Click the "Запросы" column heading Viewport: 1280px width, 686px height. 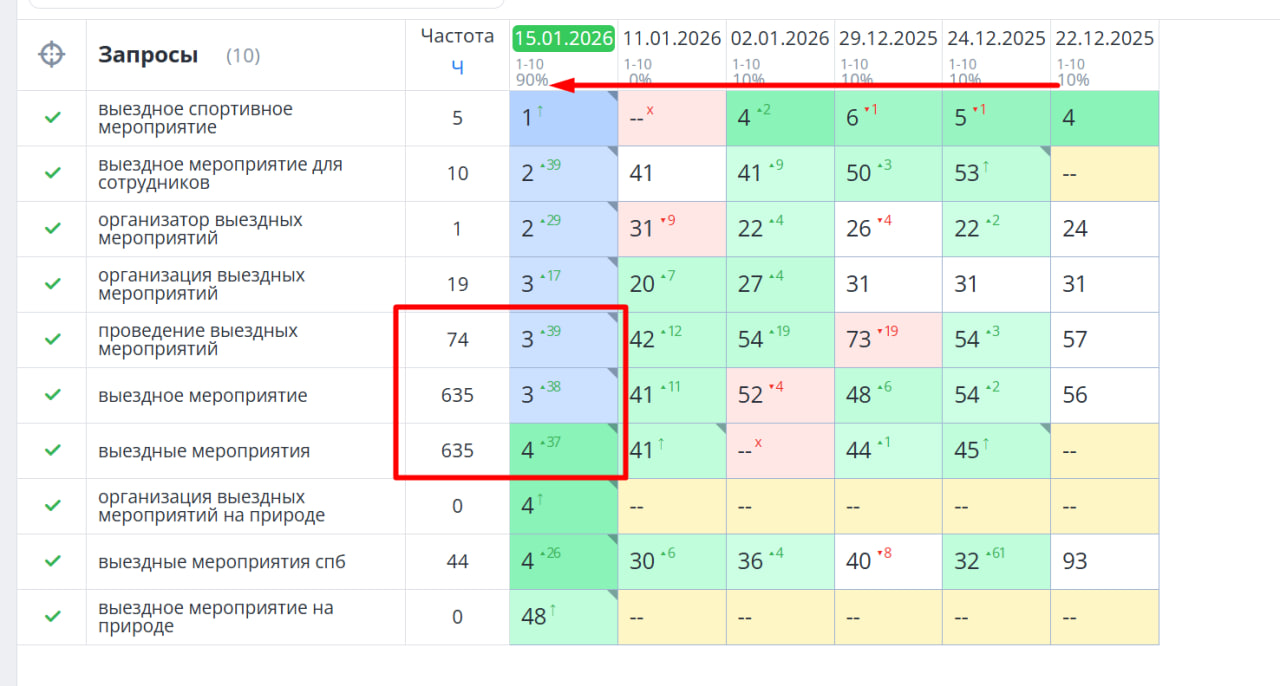click(148, 55)
